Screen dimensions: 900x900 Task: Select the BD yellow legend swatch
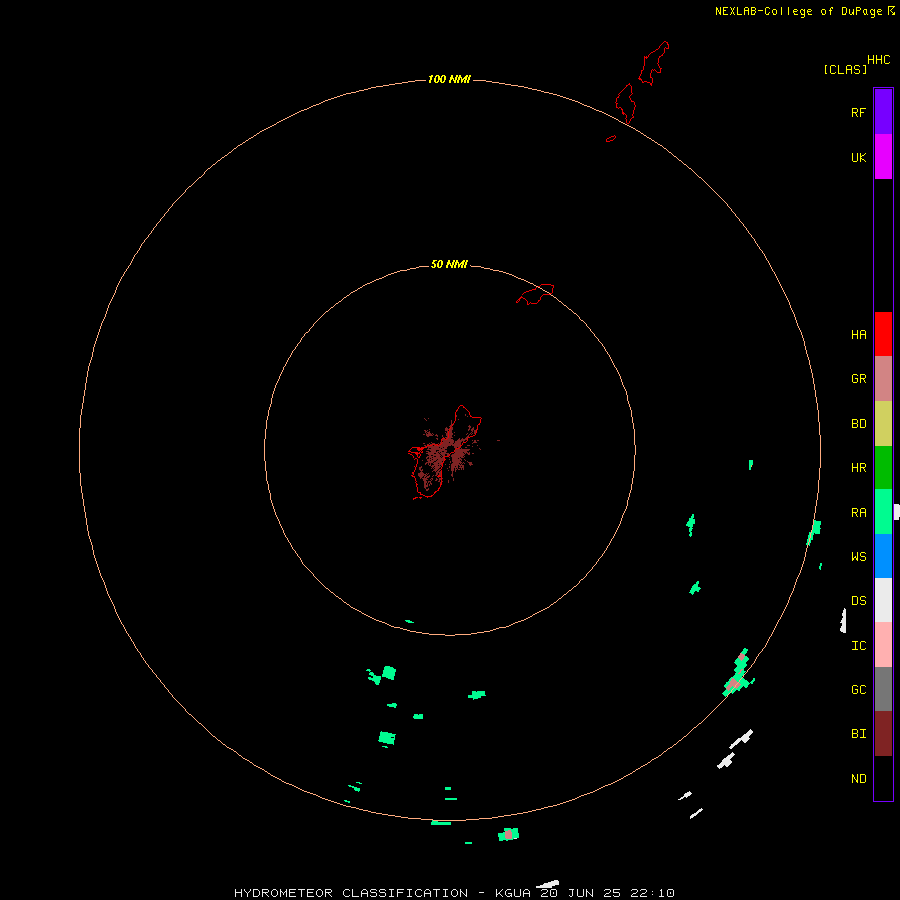pos(883,423)
